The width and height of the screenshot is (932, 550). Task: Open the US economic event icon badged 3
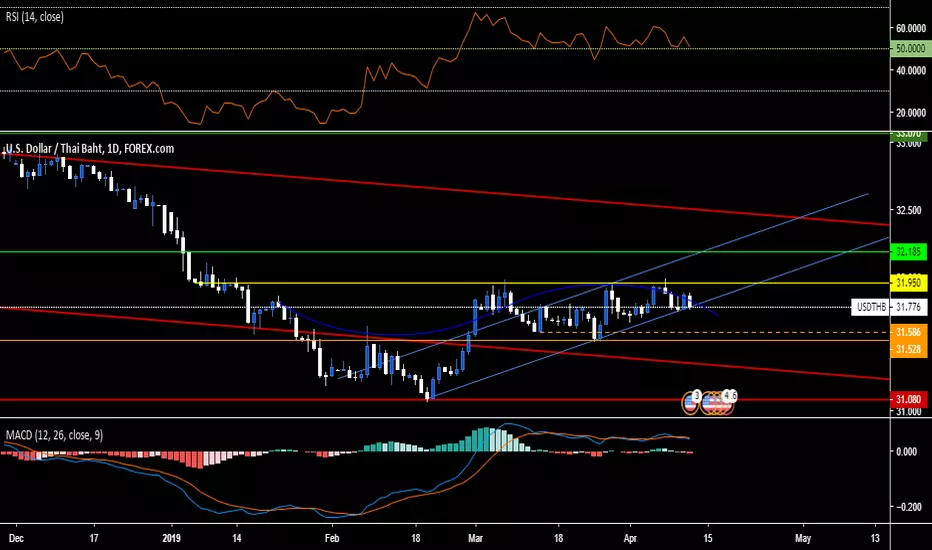point(691,403)
